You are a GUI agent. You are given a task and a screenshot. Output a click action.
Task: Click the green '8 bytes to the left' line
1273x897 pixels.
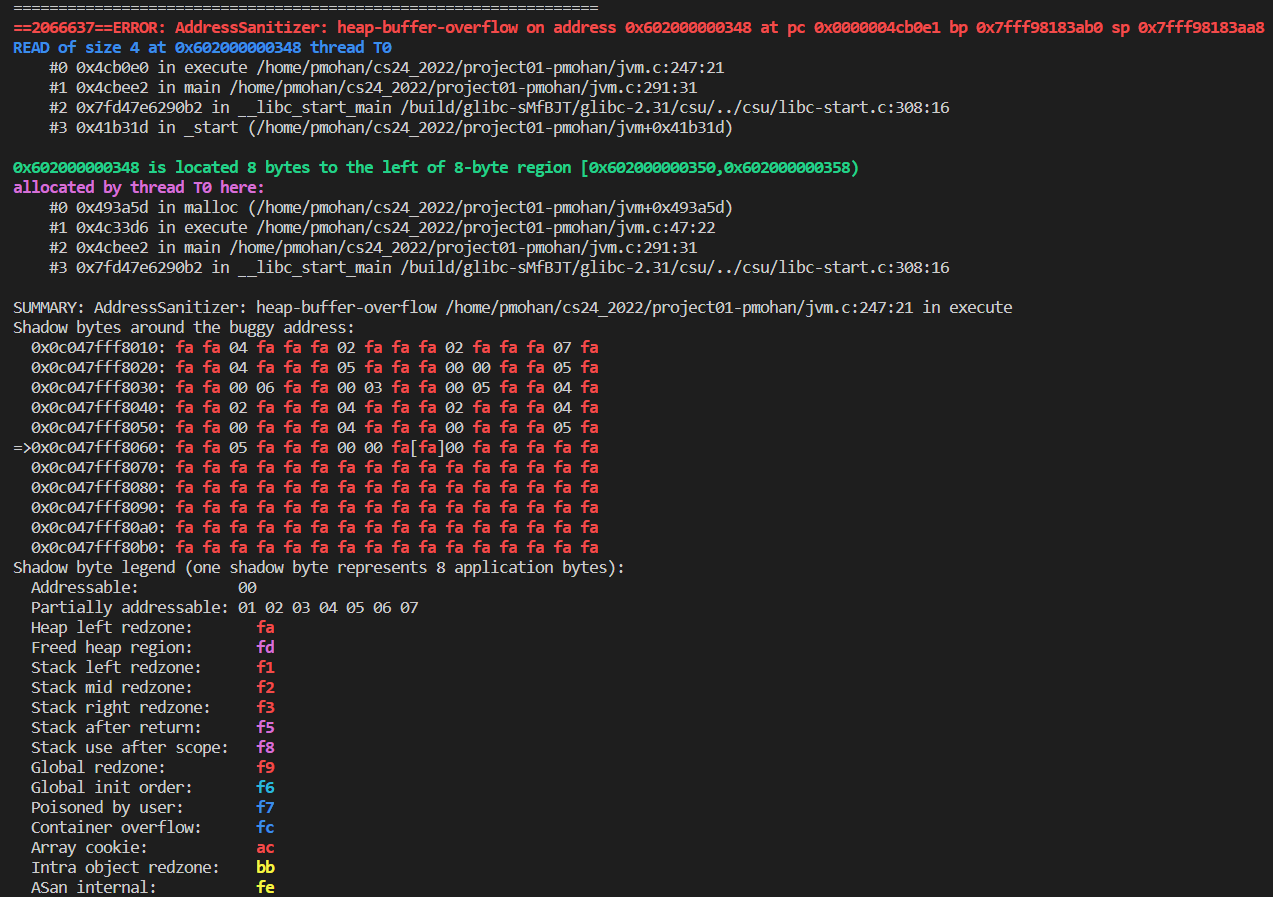coord(435,167)
